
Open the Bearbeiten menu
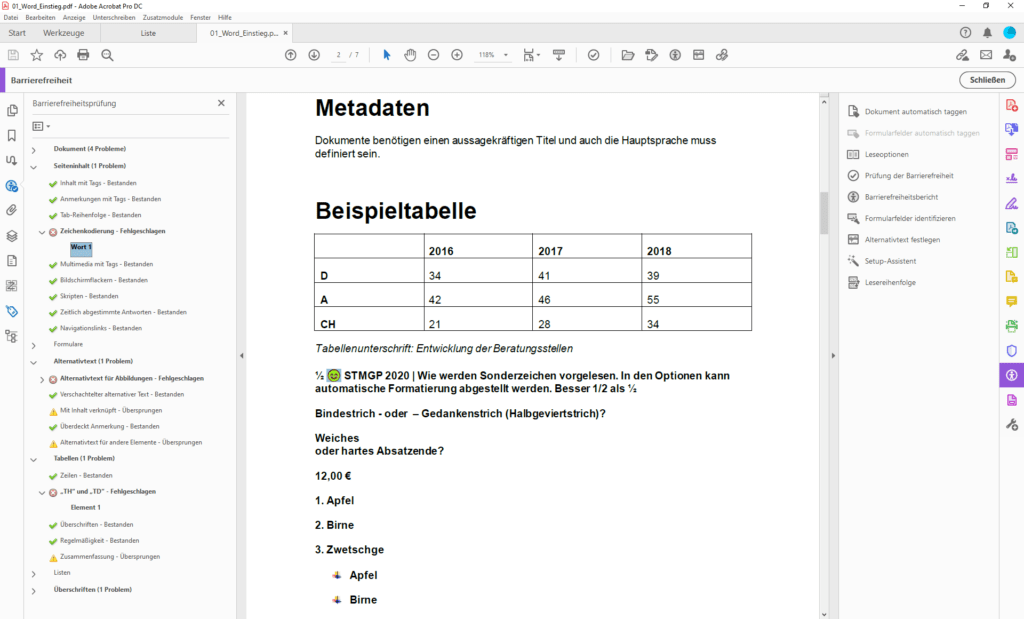pyautogui.click(x=40, y=18)
